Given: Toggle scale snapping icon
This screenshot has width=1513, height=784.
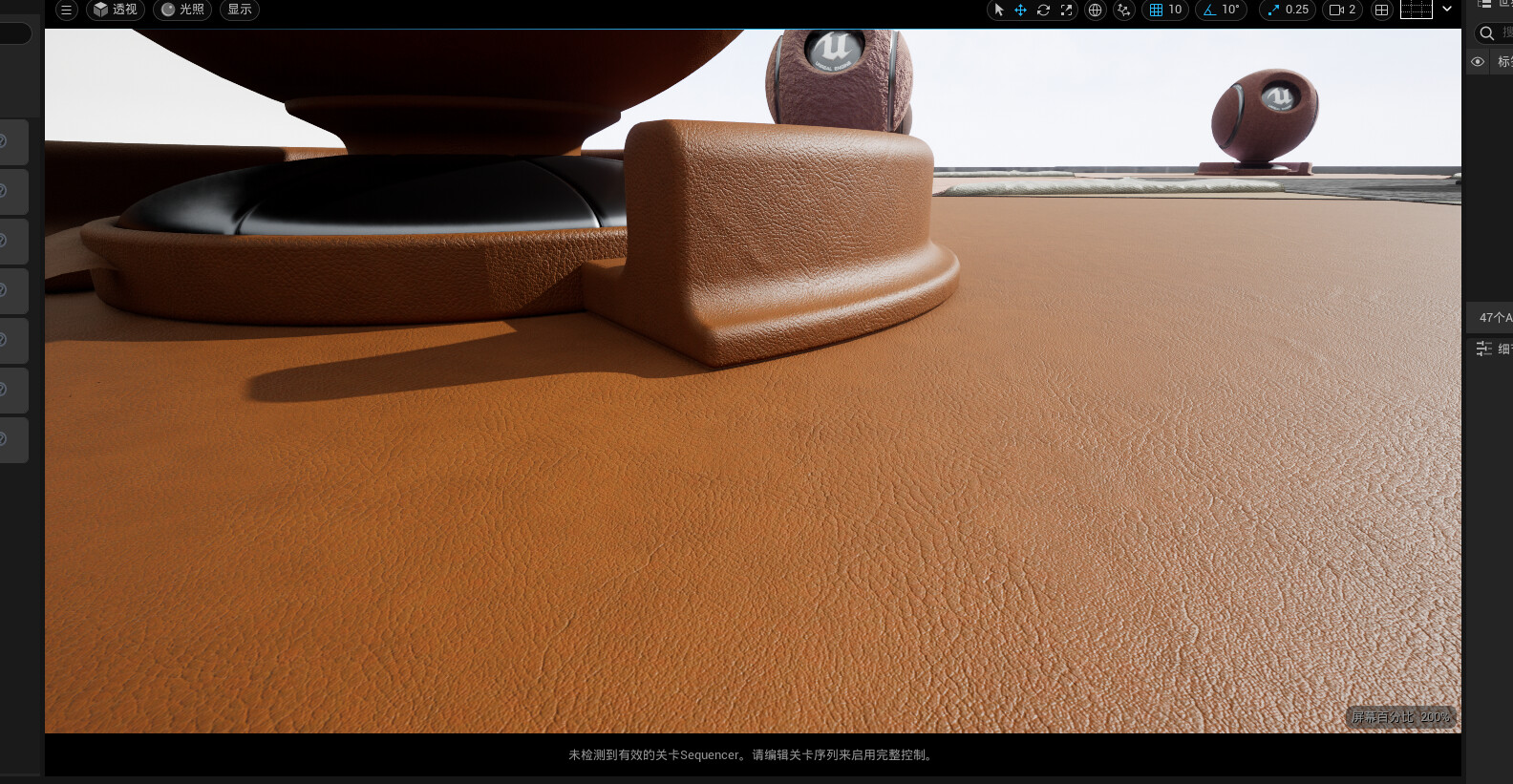Looking at the screenshot, I should coord(1273,10).
